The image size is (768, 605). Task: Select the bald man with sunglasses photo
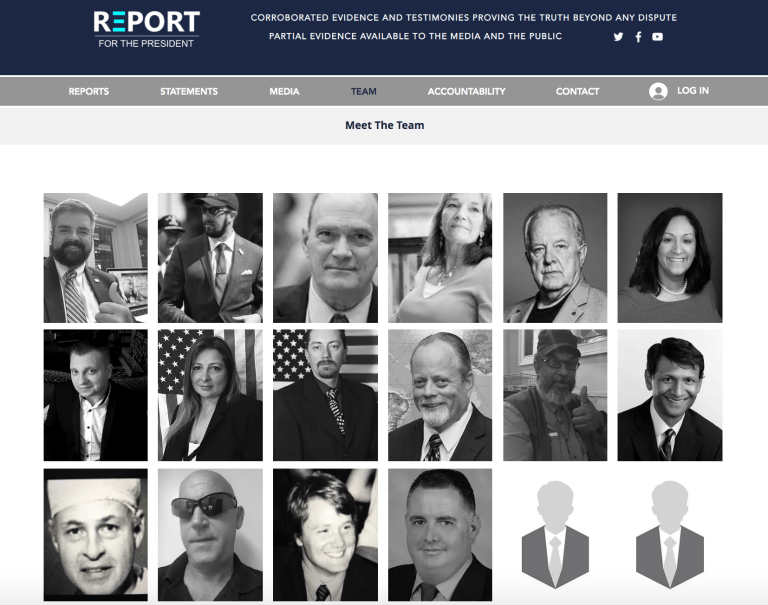point(210,534)
